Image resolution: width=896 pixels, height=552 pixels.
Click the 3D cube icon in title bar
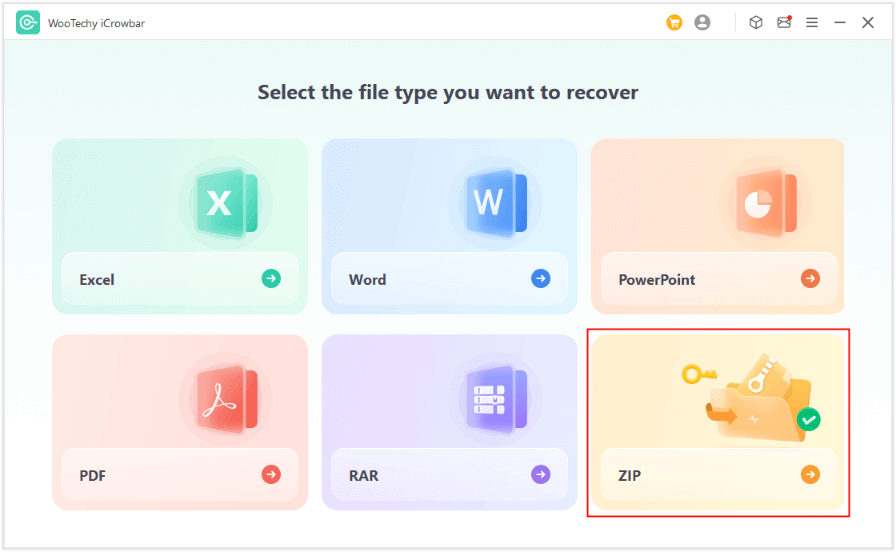[756, 22]
